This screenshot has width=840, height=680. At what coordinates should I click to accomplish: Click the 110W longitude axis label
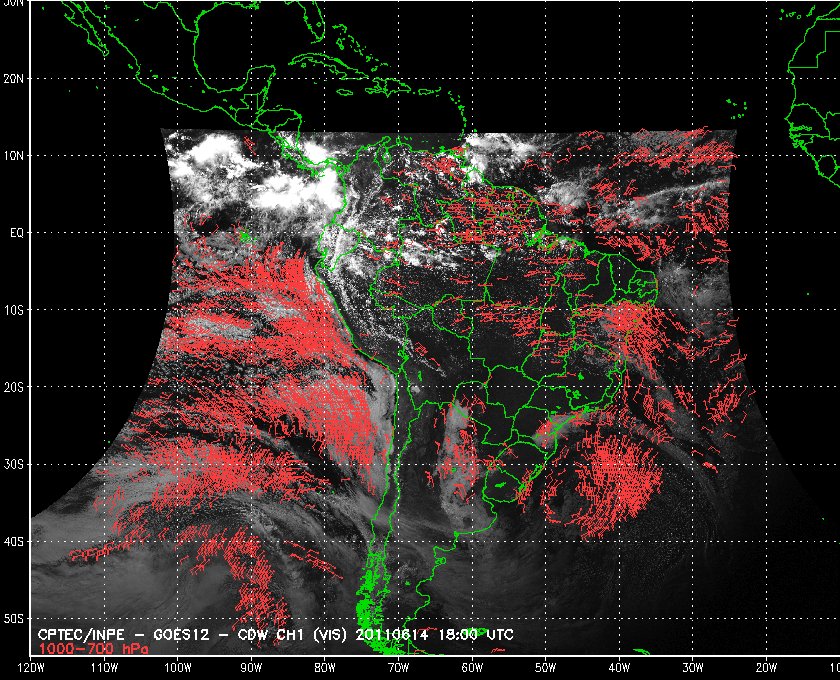[104, 668]
